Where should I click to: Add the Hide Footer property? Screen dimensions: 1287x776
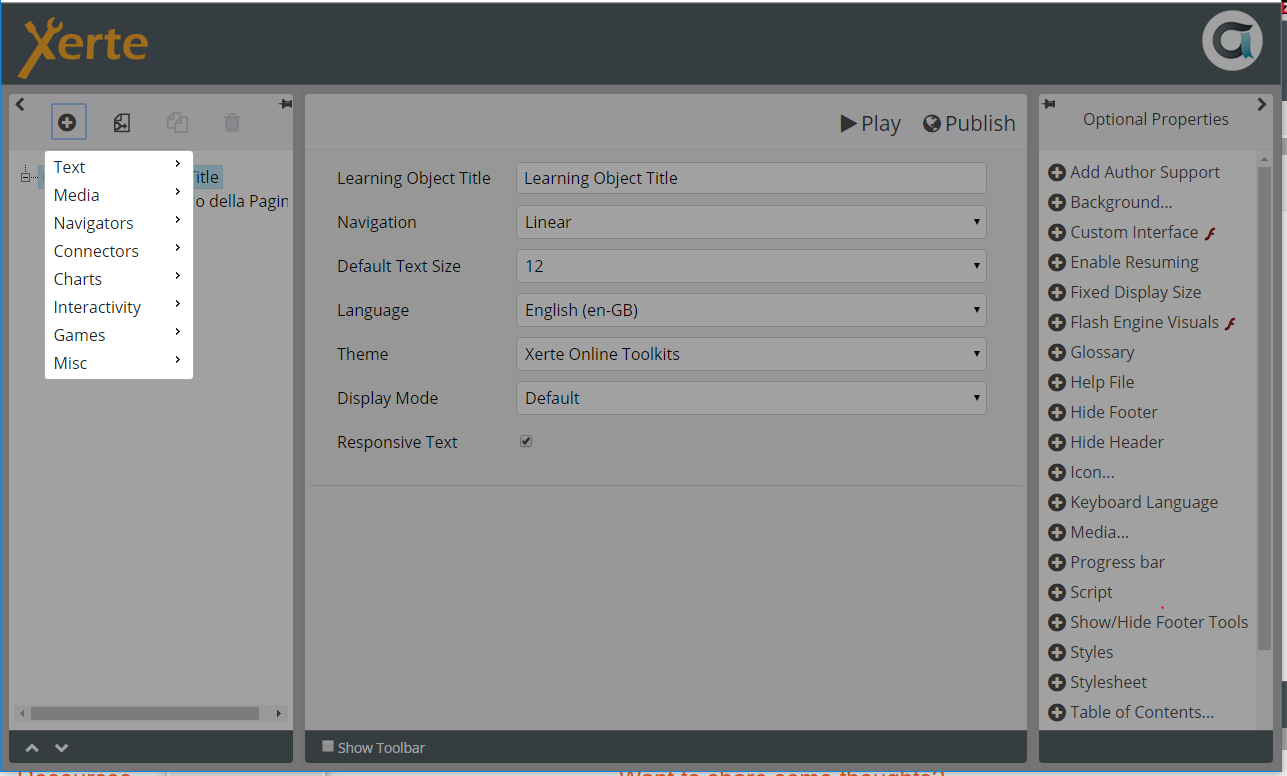pos(1103,412)
